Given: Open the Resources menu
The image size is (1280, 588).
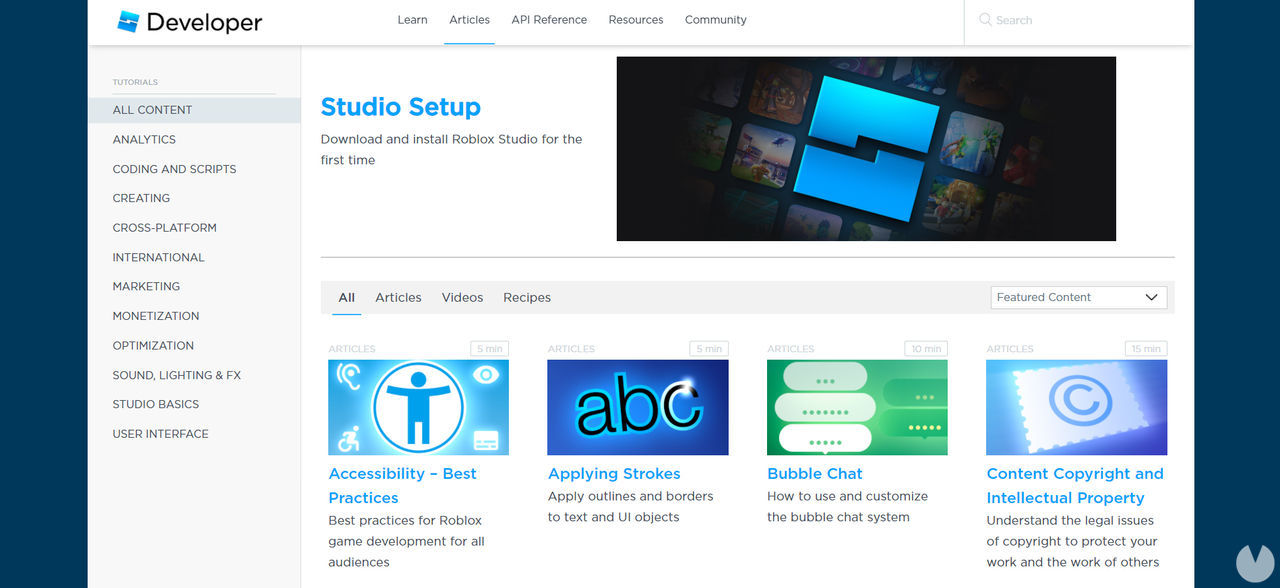Looking at the screenshot, I should [636, 20].
